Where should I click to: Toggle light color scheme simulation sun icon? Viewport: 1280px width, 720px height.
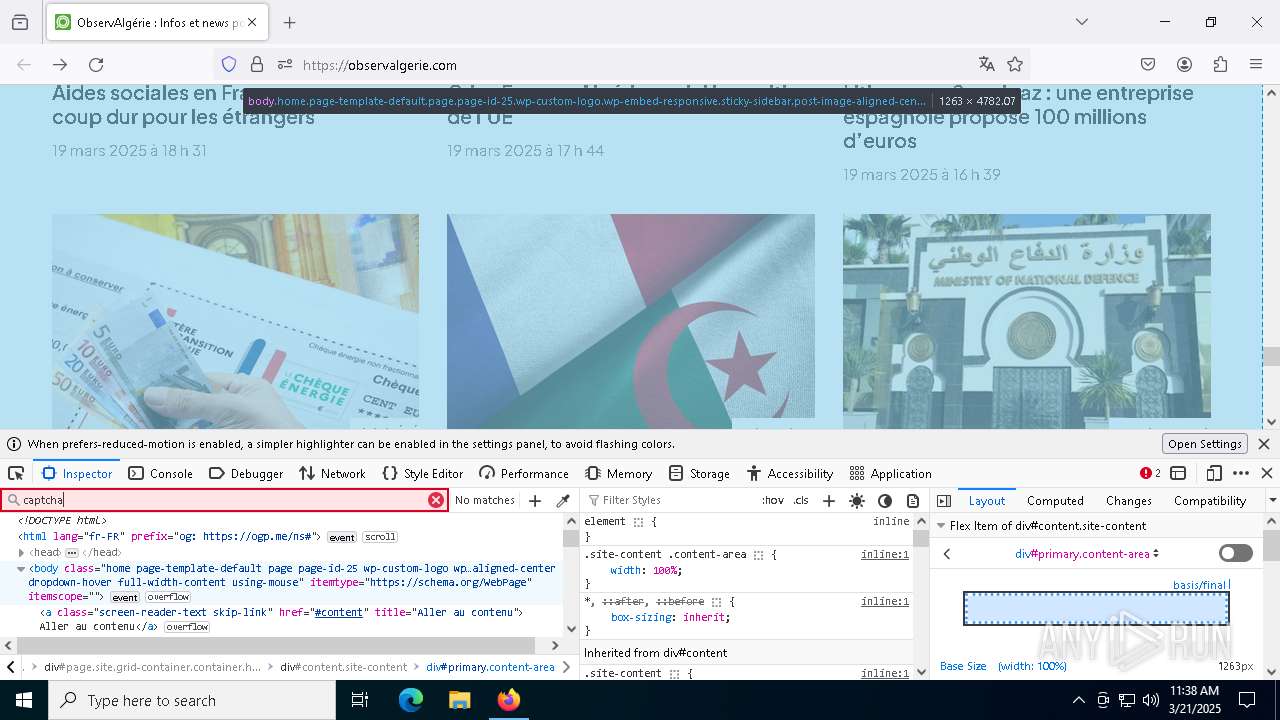[857, 500]
